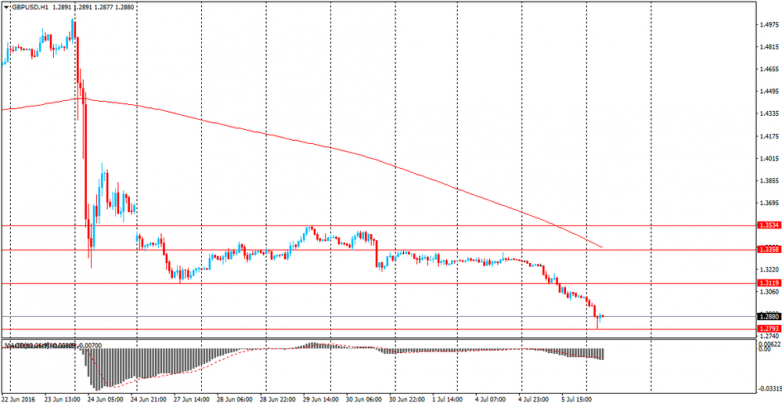Pick the 1.3695 value on price axis
Viewport: 782px width, 407px height.
769,203
